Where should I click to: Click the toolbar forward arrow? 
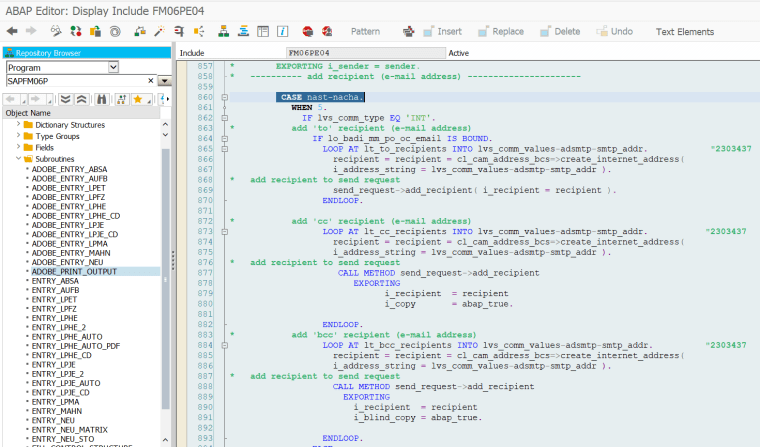coord(31,32)
